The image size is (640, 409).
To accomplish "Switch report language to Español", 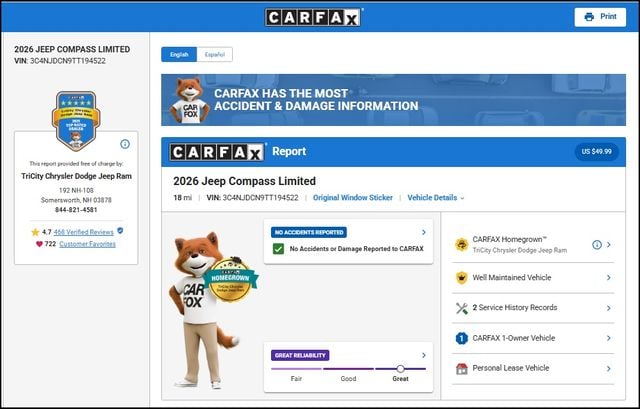I will [215, 54].
